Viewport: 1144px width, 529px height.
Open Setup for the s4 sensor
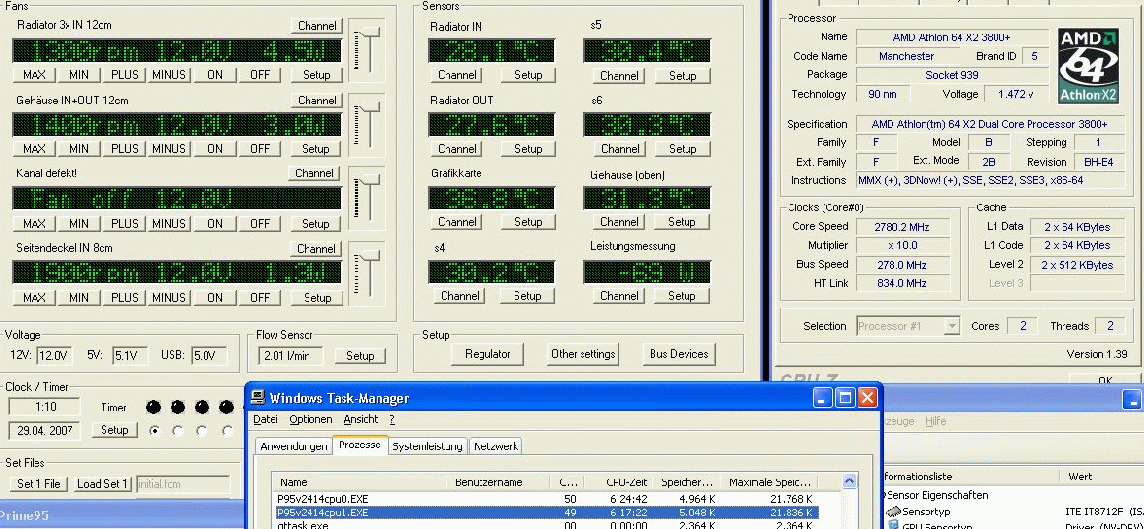528,296
